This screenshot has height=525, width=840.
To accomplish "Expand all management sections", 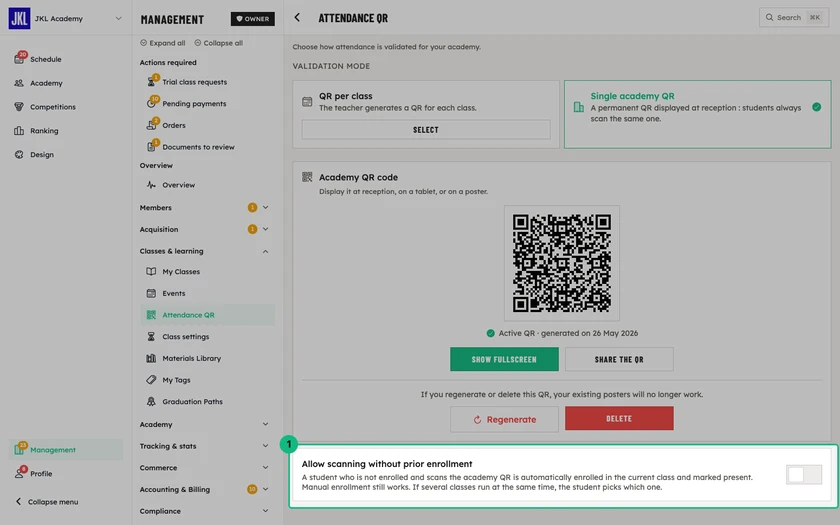I will [162, 43].
